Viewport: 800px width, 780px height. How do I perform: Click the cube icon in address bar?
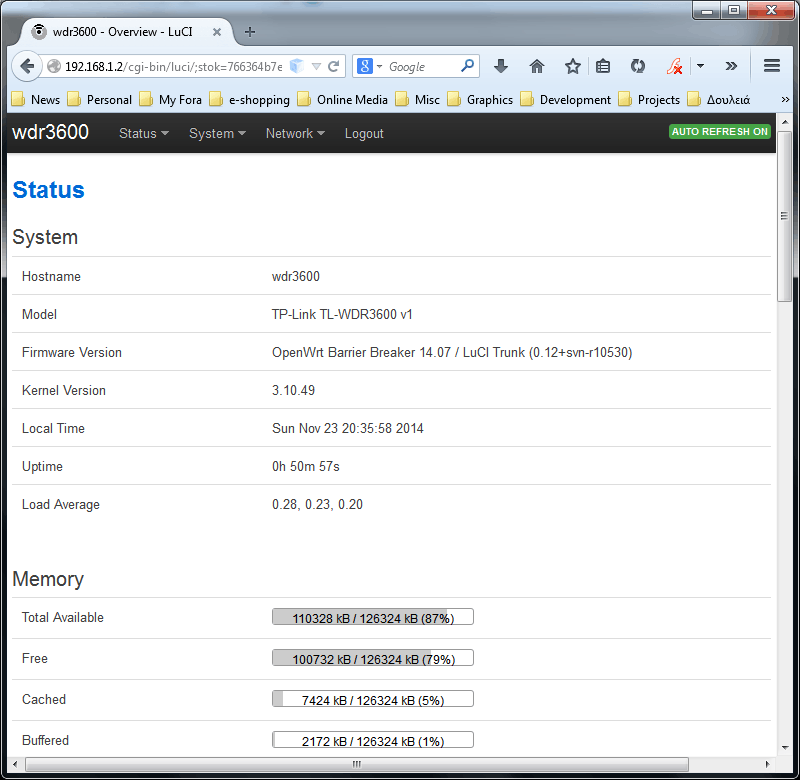pyautogui.click(x=297, y=66)
